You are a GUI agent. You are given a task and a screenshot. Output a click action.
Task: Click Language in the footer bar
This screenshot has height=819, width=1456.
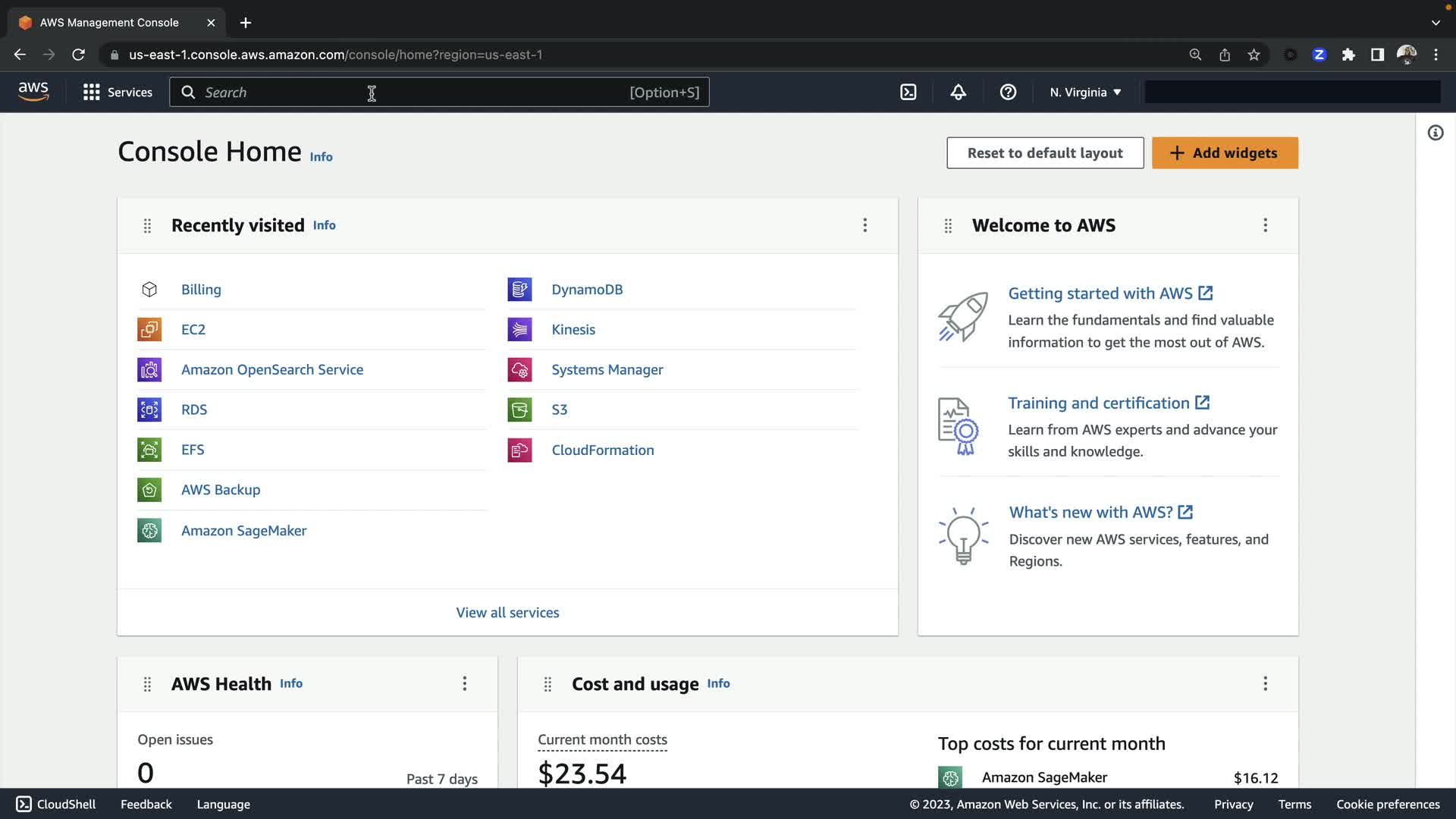point(223,804)
